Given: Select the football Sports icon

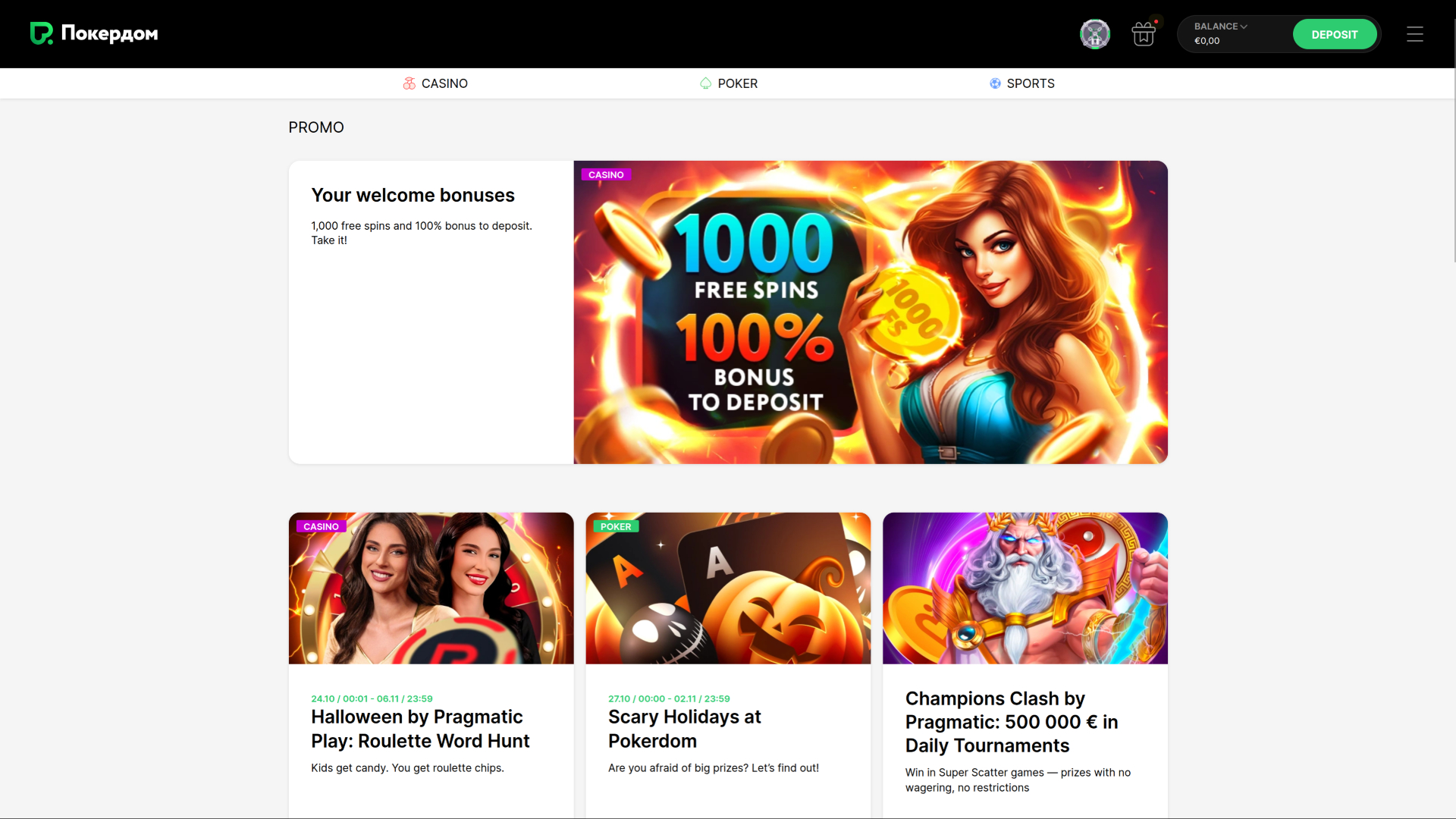Looking at the screenshot, I should click(994, 83).
